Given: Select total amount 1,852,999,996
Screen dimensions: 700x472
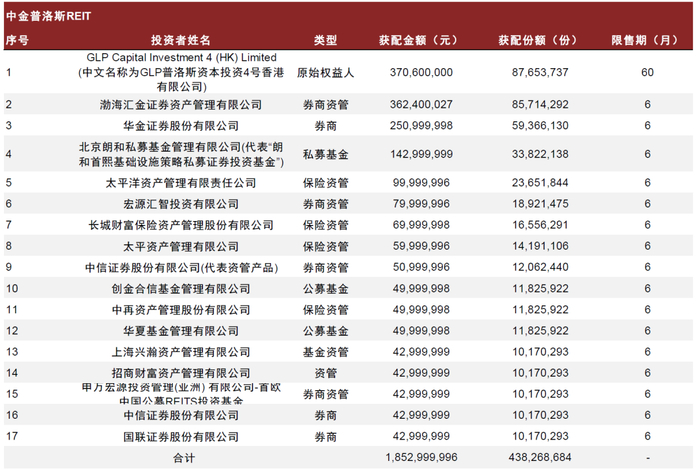Looking at the screenshot, I should pyautogui.click(x=421, y=458).
